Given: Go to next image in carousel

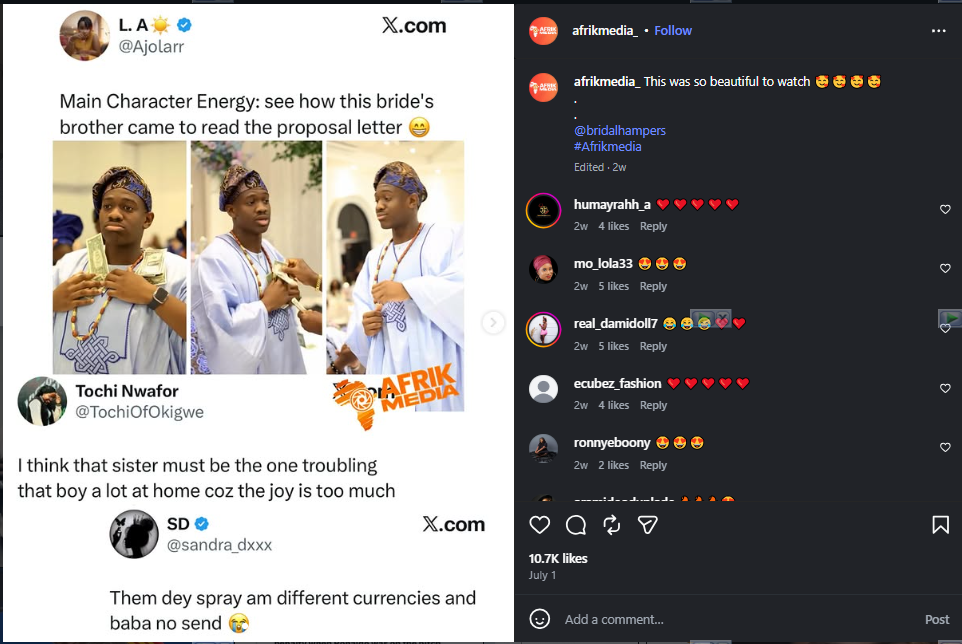Looking at the screenshot, I should [493, 322].
